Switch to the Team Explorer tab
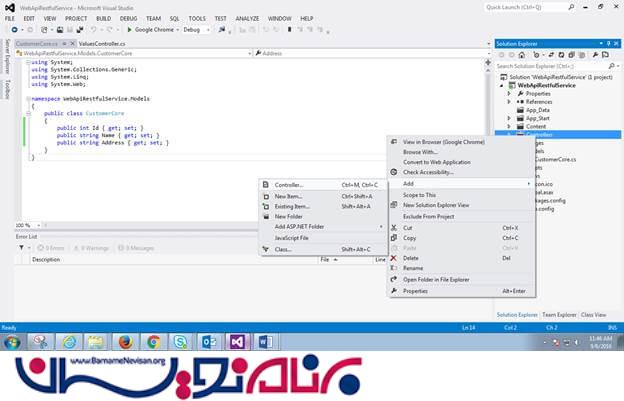Viewport: 624px width, 401px height. [558, 314]
